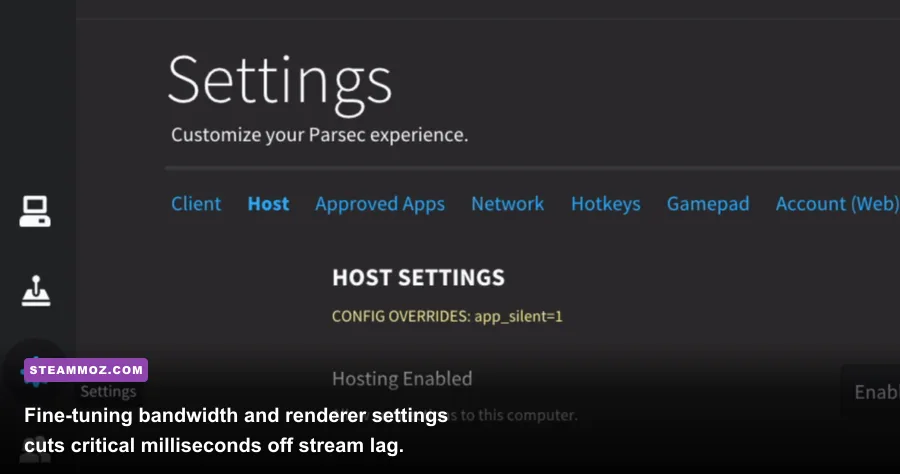Open Account (Web) link tab
The image size is (900, 474).
coord(837,204)
